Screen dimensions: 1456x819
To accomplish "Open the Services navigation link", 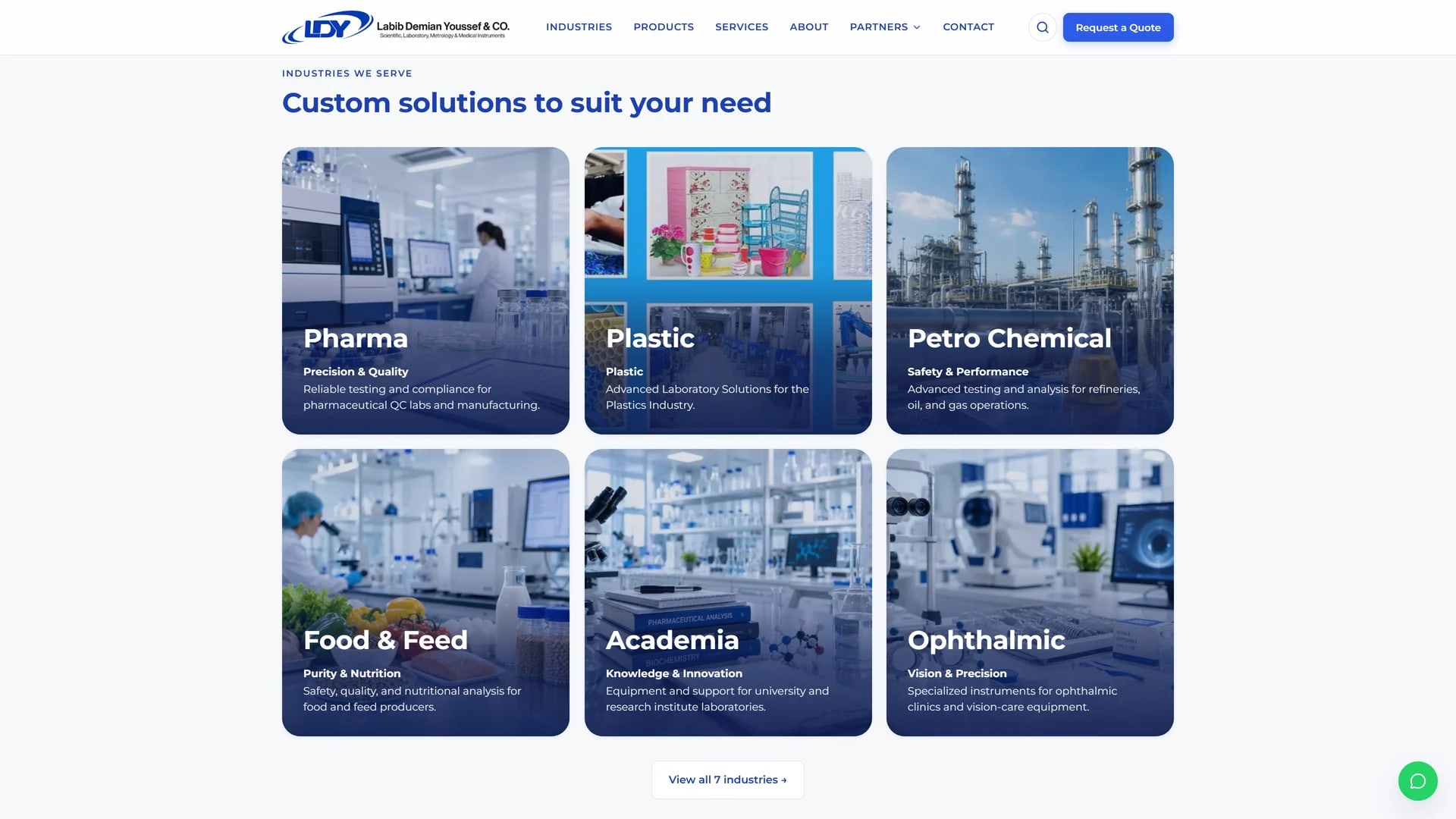I will pyautogui.click(x=742, y=27).
